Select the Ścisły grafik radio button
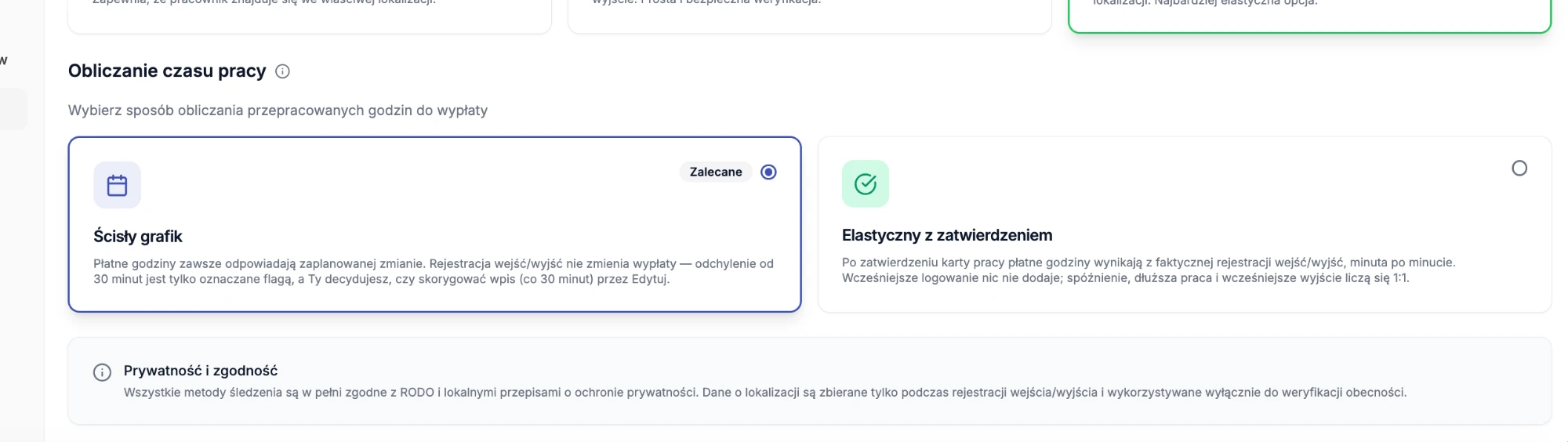The height and width of the screenshot is (442, 1568). (x=768, y=172)
